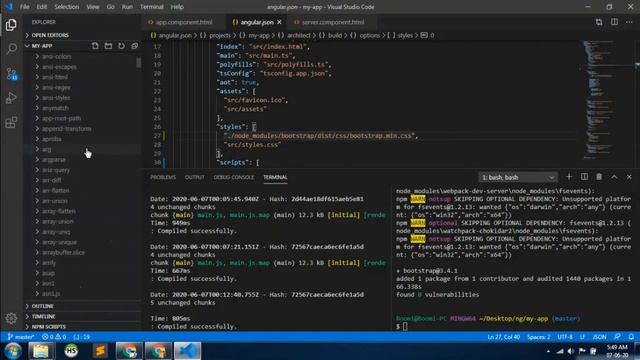The image size is (640, 360).
Task: Open the Go menu
Action: click(x=110, y=7)
